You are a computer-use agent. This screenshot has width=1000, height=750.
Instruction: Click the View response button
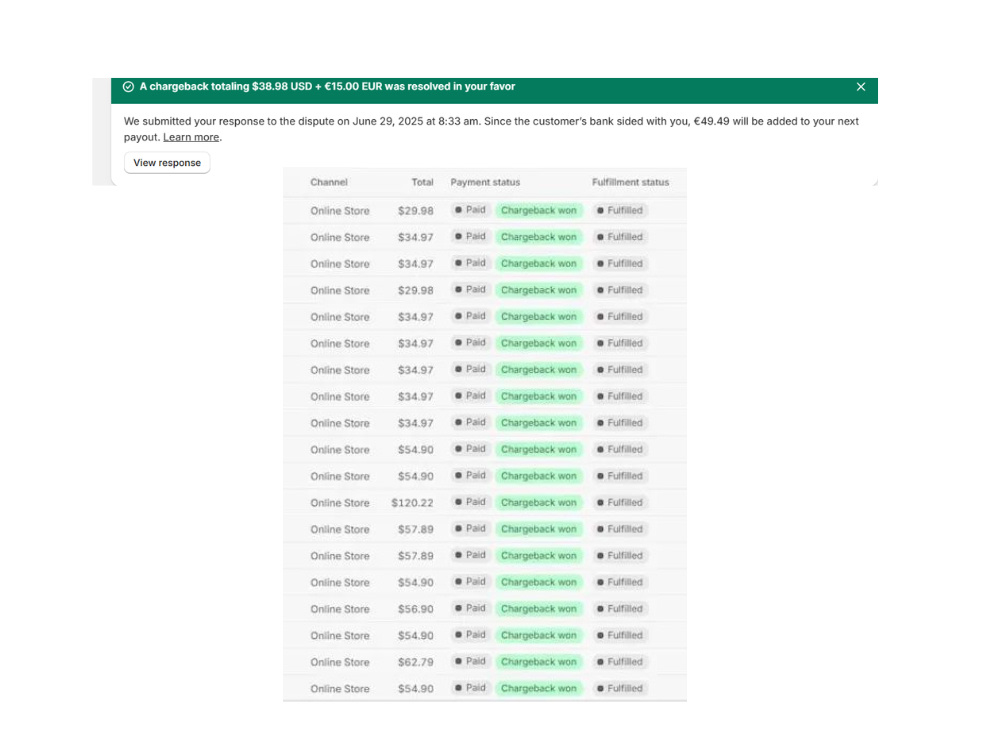click(x=167, y=163)
